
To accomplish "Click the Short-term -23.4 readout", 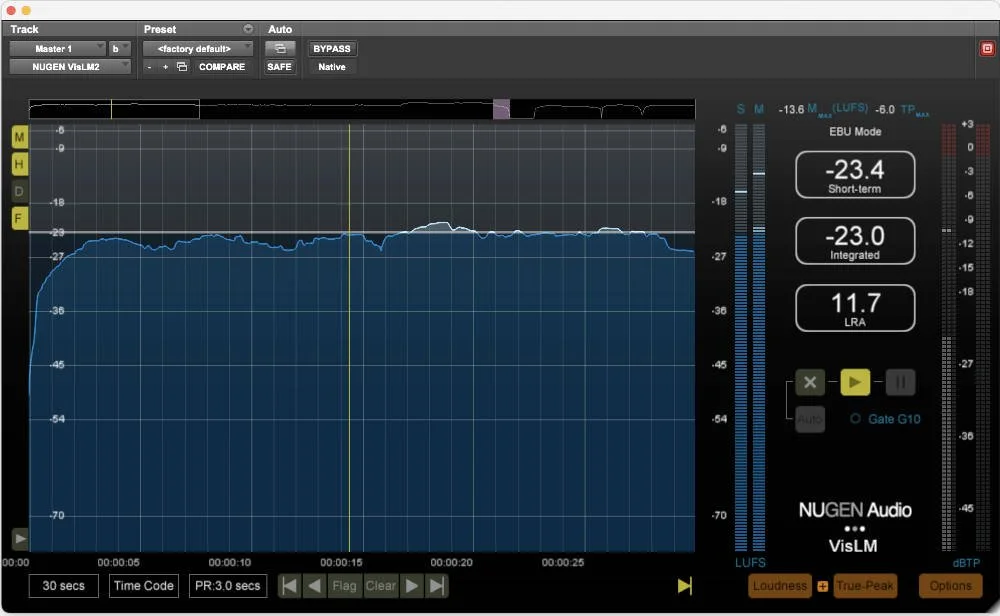I will (855, 175).
